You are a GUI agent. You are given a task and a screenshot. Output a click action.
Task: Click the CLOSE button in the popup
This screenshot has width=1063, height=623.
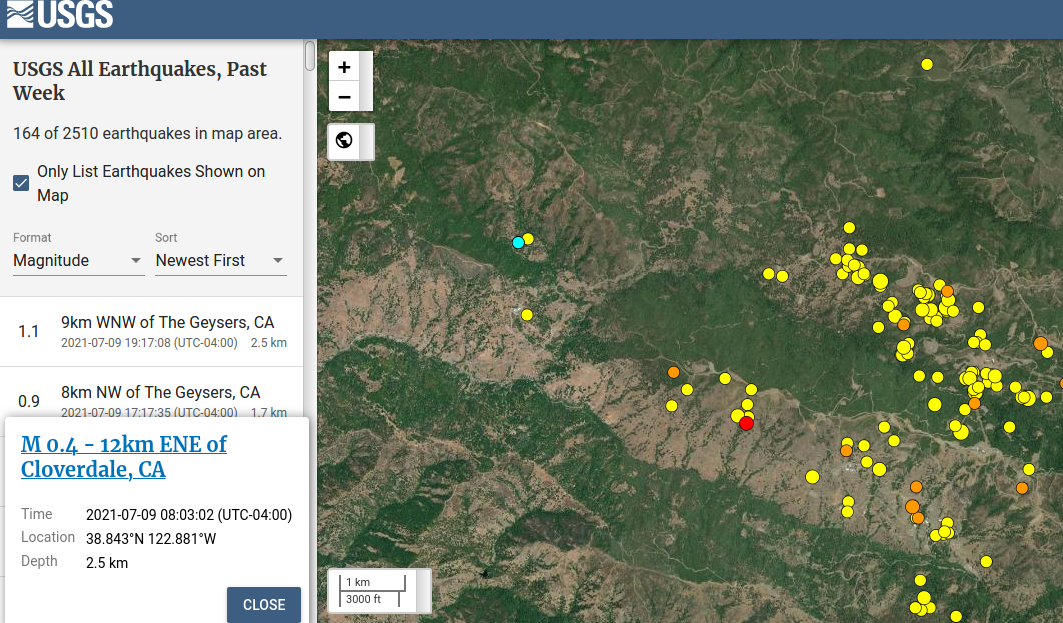pyautogui.click(x=264, y=605)
